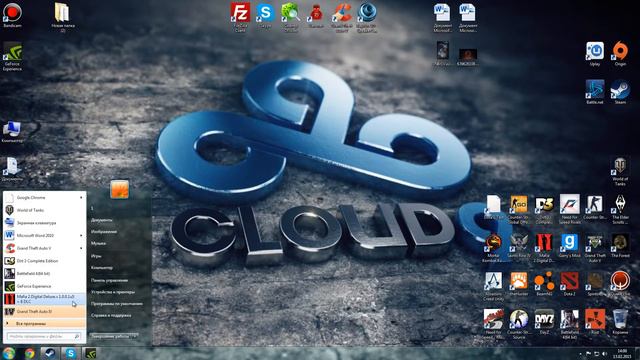Click the user account picture in Start menu

point(119,189)
